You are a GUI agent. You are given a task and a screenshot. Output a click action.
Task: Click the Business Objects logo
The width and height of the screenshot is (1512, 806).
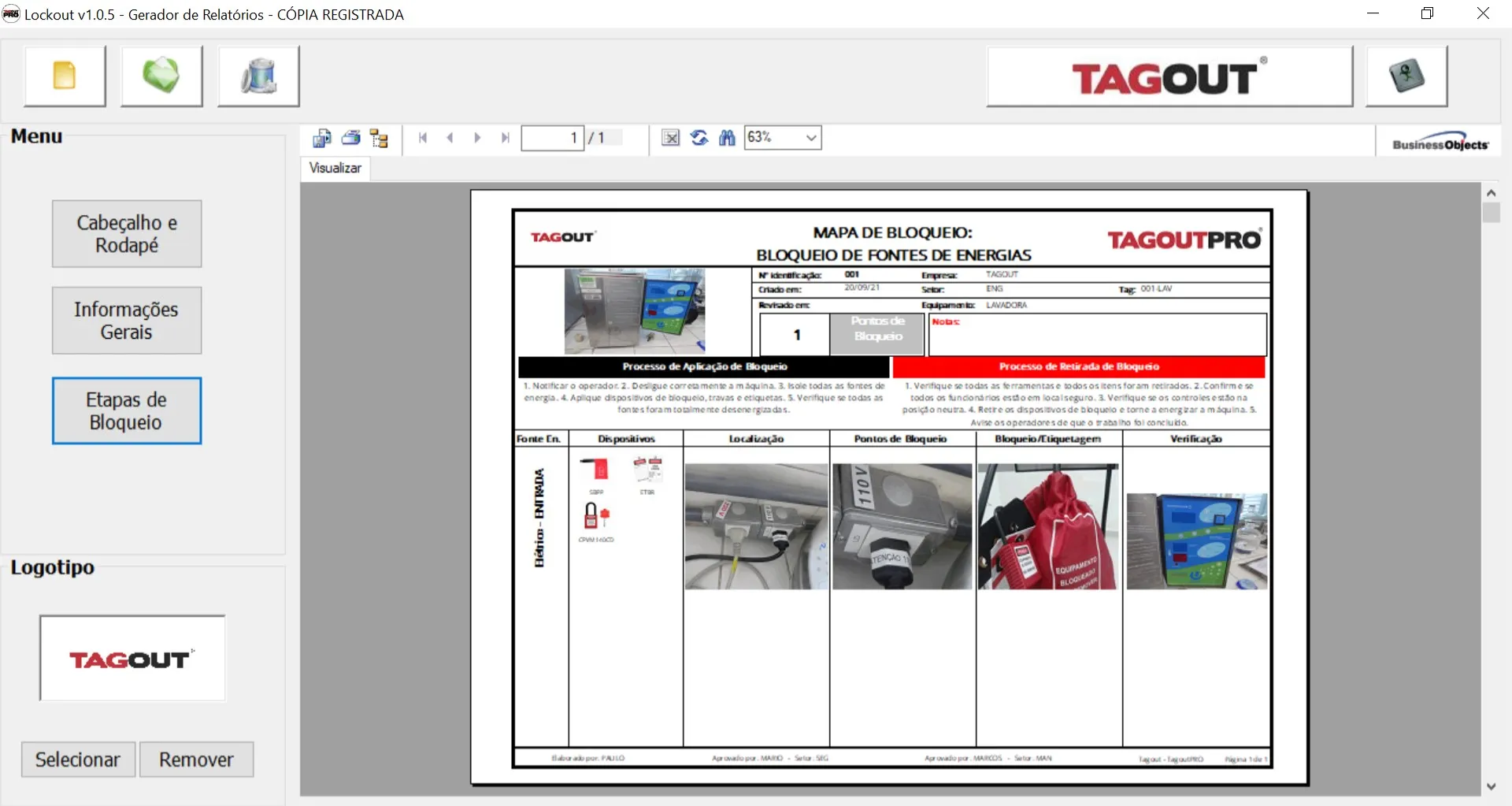pyautogui.click(x=1440, y=141)
